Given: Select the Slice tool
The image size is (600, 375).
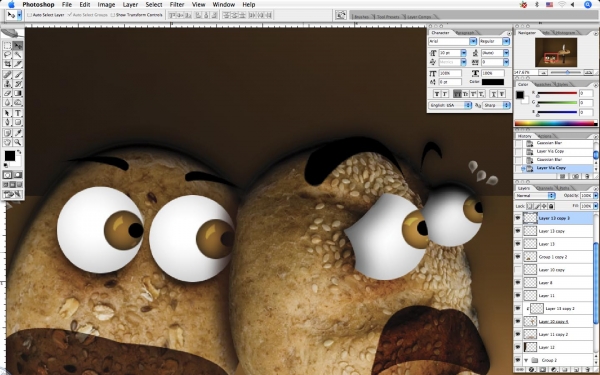Looking at the screenshot, I should pyautogui.click(x=18, y=64).
